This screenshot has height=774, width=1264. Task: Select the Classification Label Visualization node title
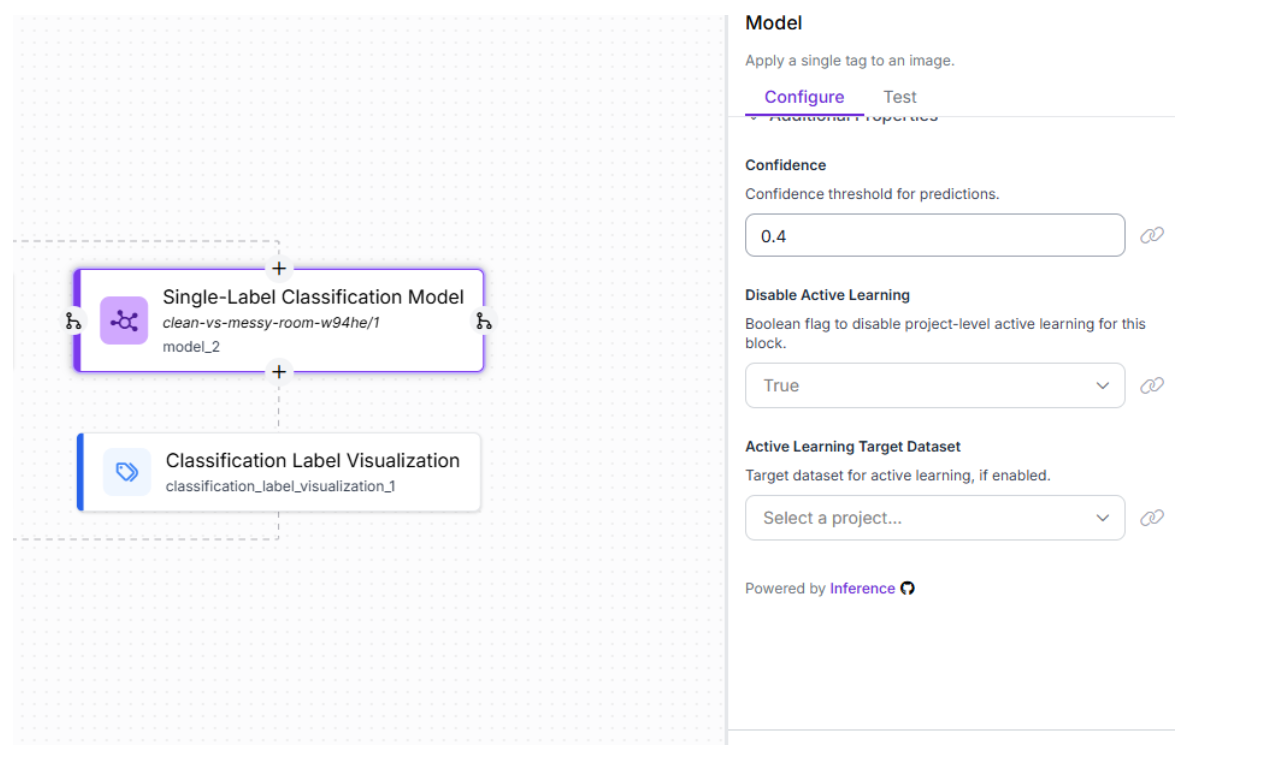click(313, 460)
